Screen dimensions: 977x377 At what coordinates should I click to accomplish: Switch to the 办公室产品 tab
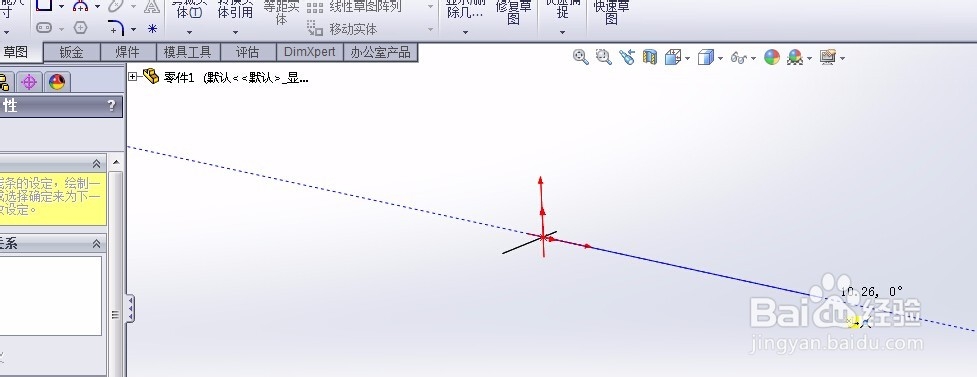381,52
